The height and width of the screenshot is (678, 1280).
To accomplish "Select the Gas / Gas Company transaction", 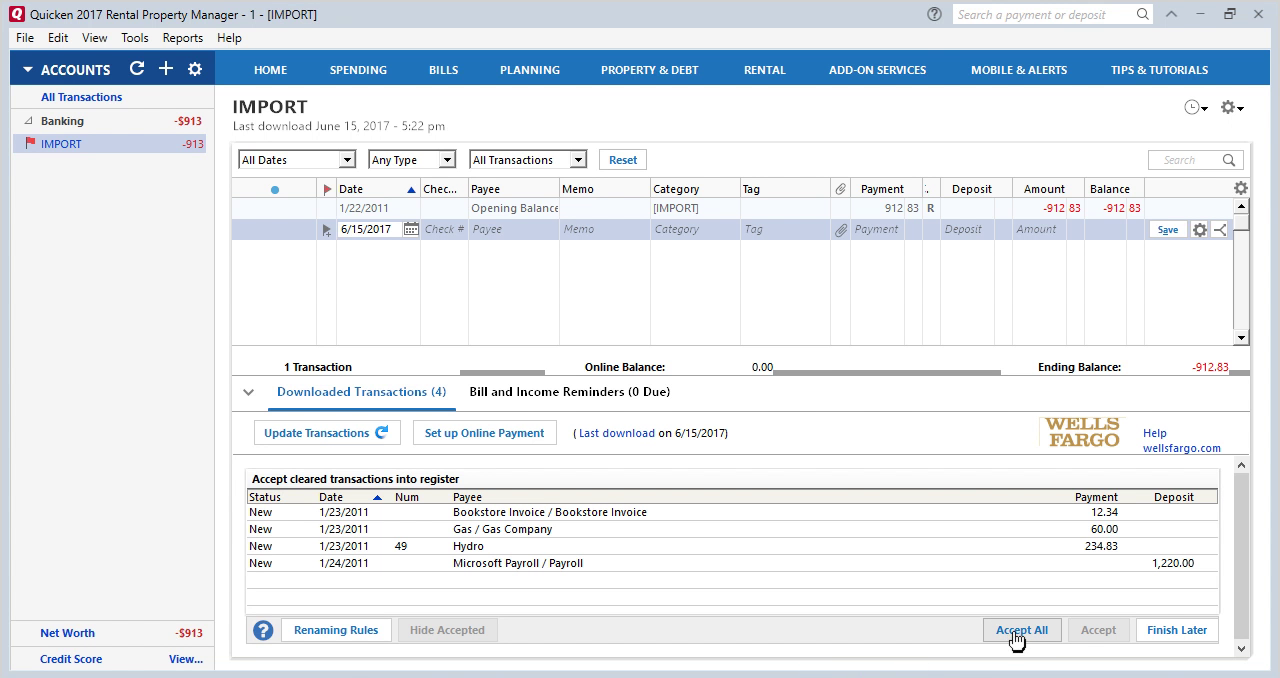I will click(732, 529).
